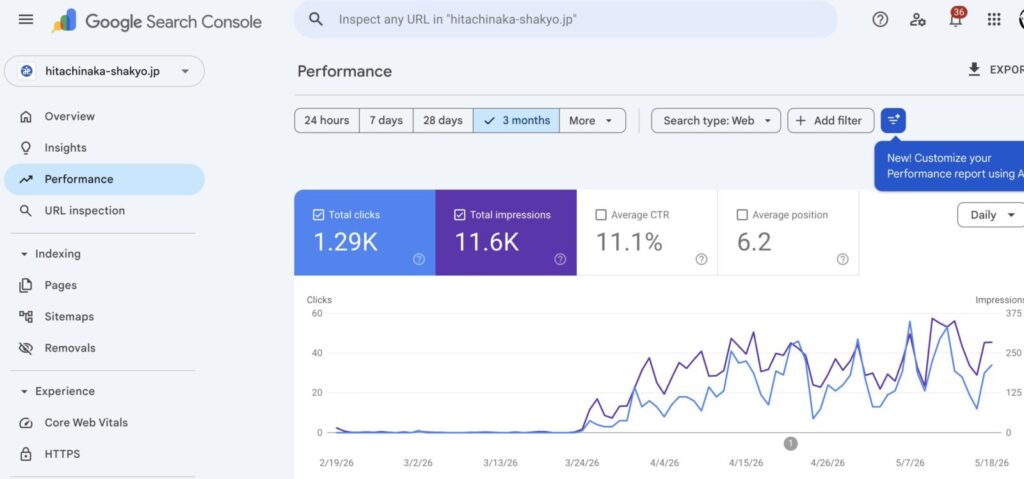This screenshot has height=479, width=1024.
Task: Click the help icon on Total clicks card
Action: click(419, 259)
